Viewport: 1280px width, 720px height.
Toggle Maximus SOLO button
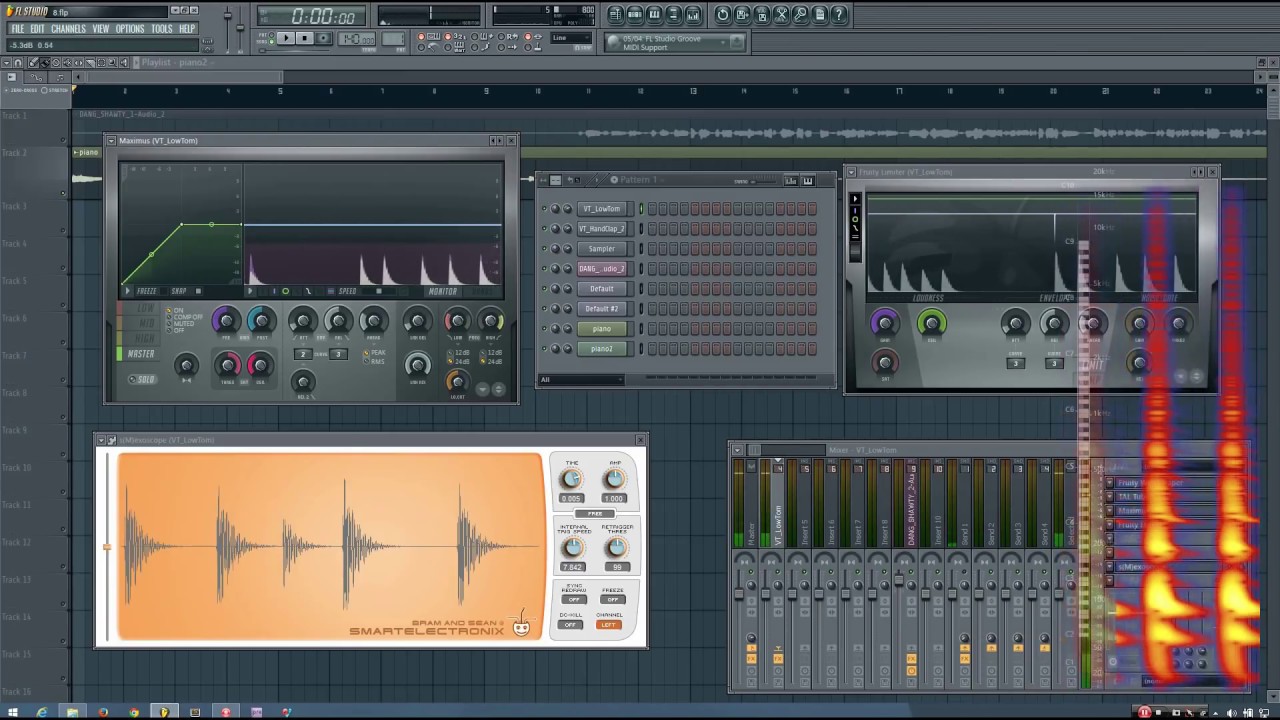(x=142, y=379)
